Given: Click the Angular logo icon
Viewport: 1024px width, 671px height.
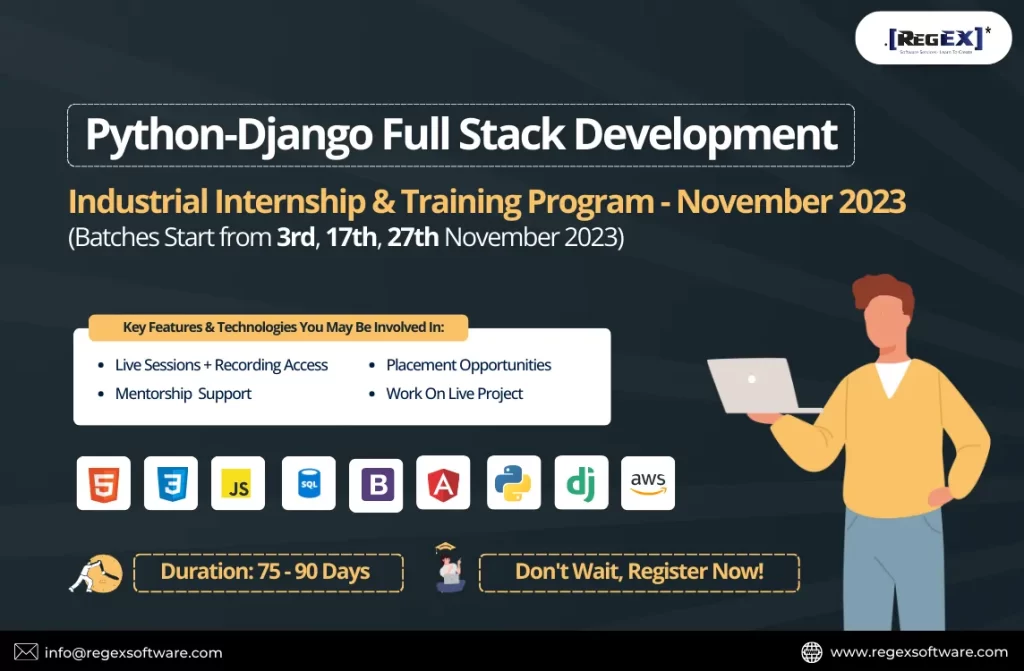Looking at the screenshot, I should click(x=443, y=483).
